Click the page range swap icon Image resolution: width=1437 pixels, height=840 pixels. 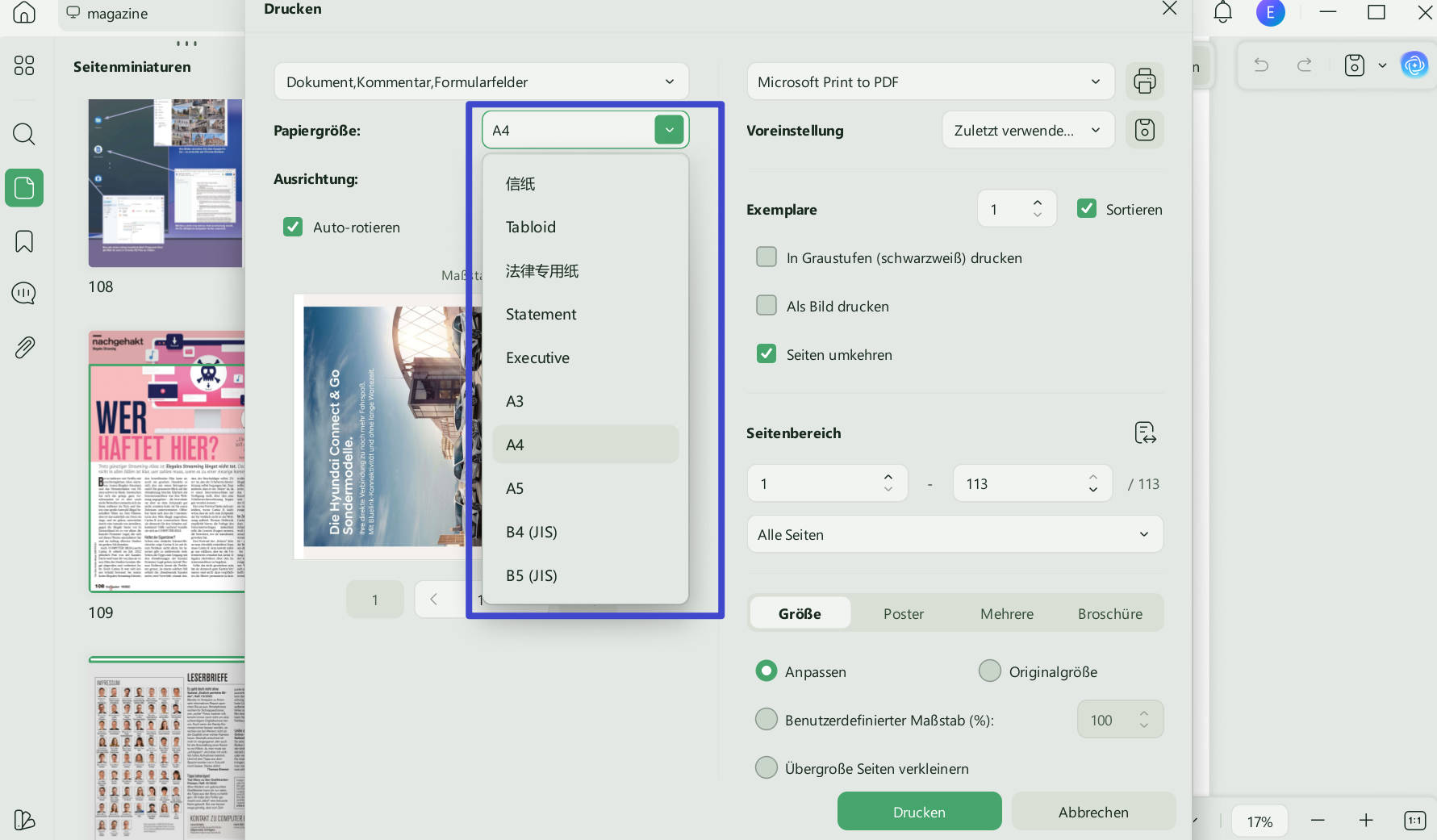(1145, 433)
